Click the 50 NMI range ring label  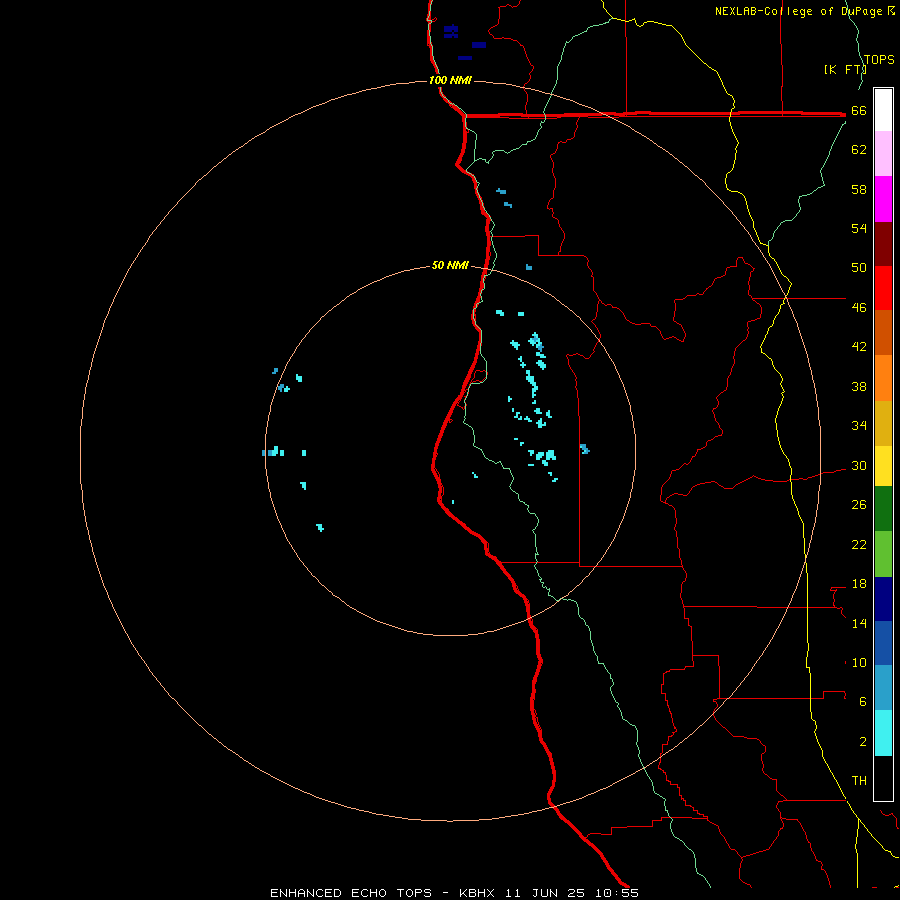coord(450,265)
